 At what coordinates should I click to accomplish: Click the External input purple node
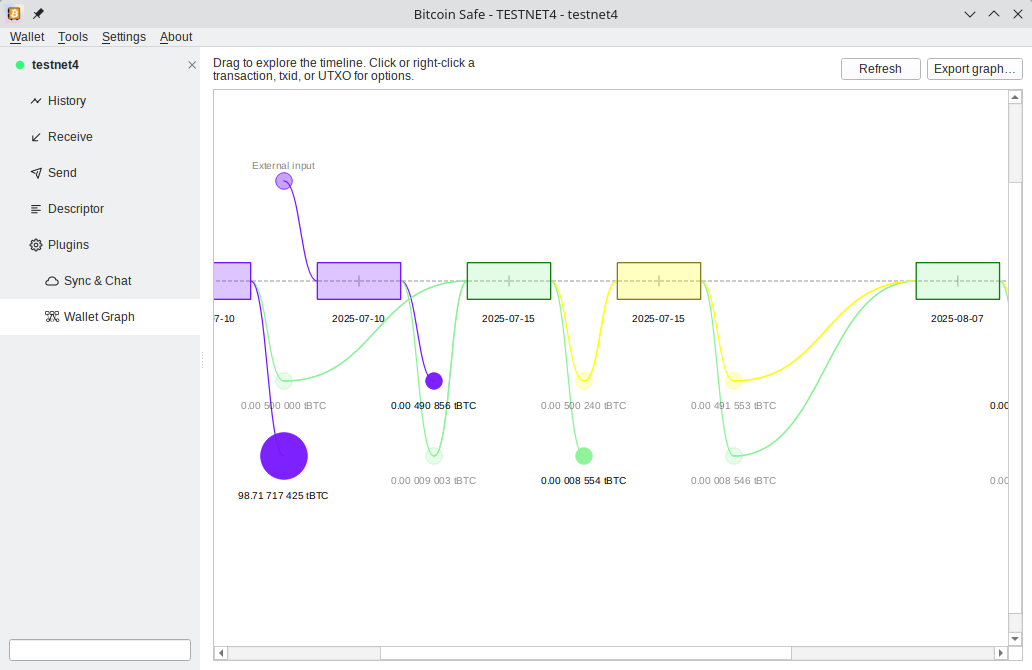pos(284,181)
